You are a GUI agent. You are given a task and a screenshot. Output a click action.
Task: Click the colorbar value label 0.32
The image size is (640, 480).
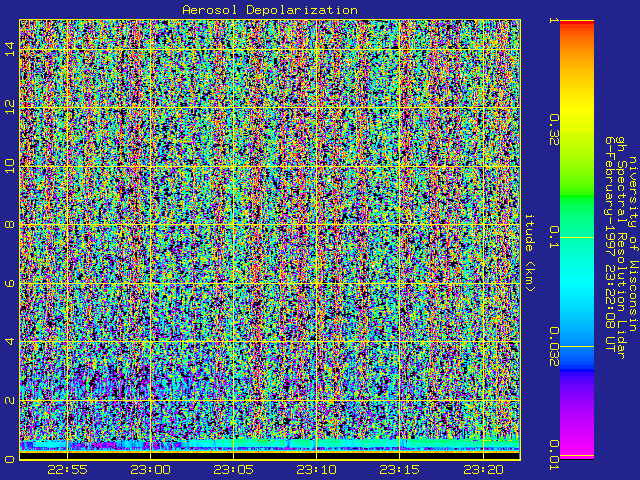click(554, 129)
